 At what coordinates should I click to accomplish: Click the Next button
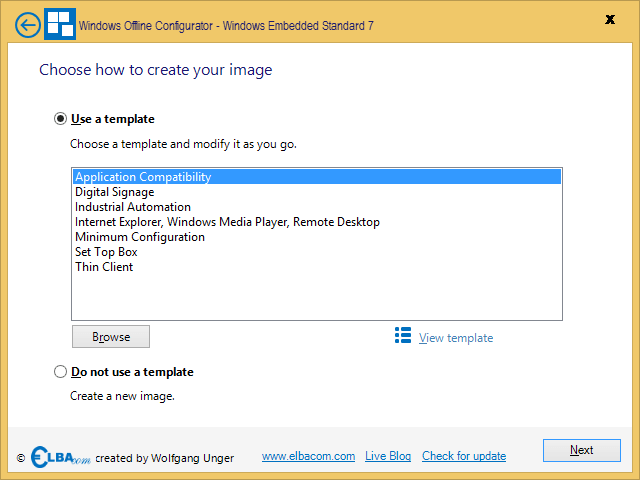coord(582,450)
